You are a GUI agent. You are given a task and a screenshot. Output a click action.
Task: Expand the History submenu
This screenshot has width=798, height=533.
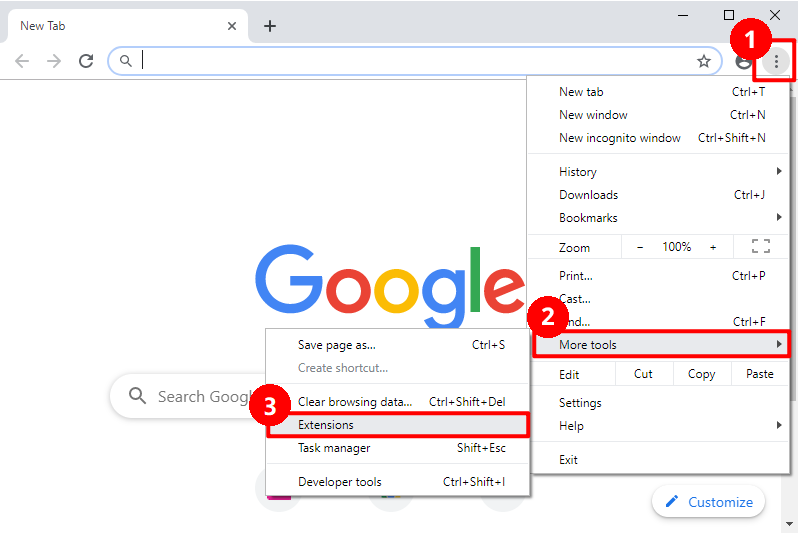click(660, 172)
